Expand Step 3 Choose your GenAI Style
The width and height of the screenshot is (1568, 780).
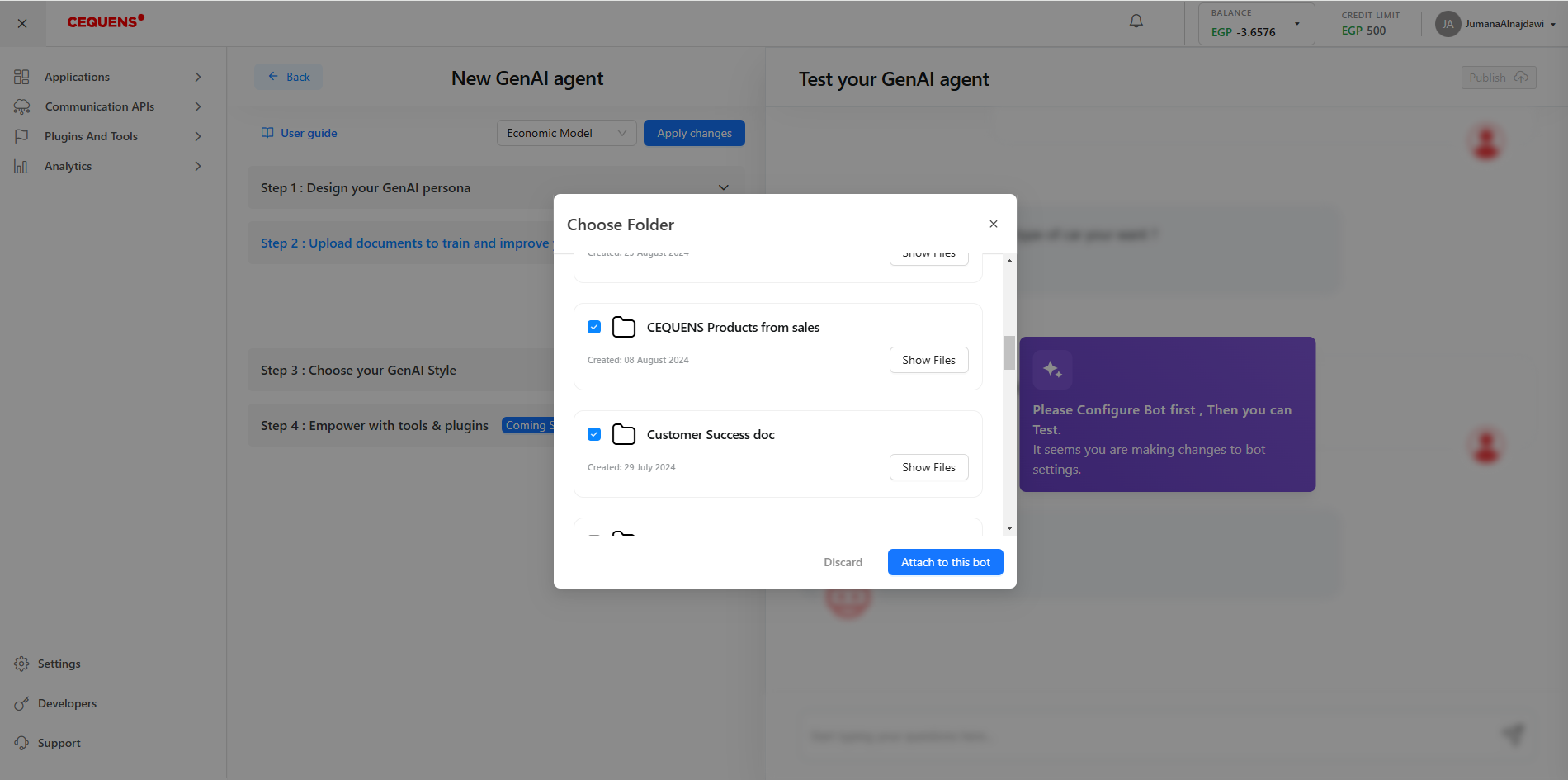point(401,370)
